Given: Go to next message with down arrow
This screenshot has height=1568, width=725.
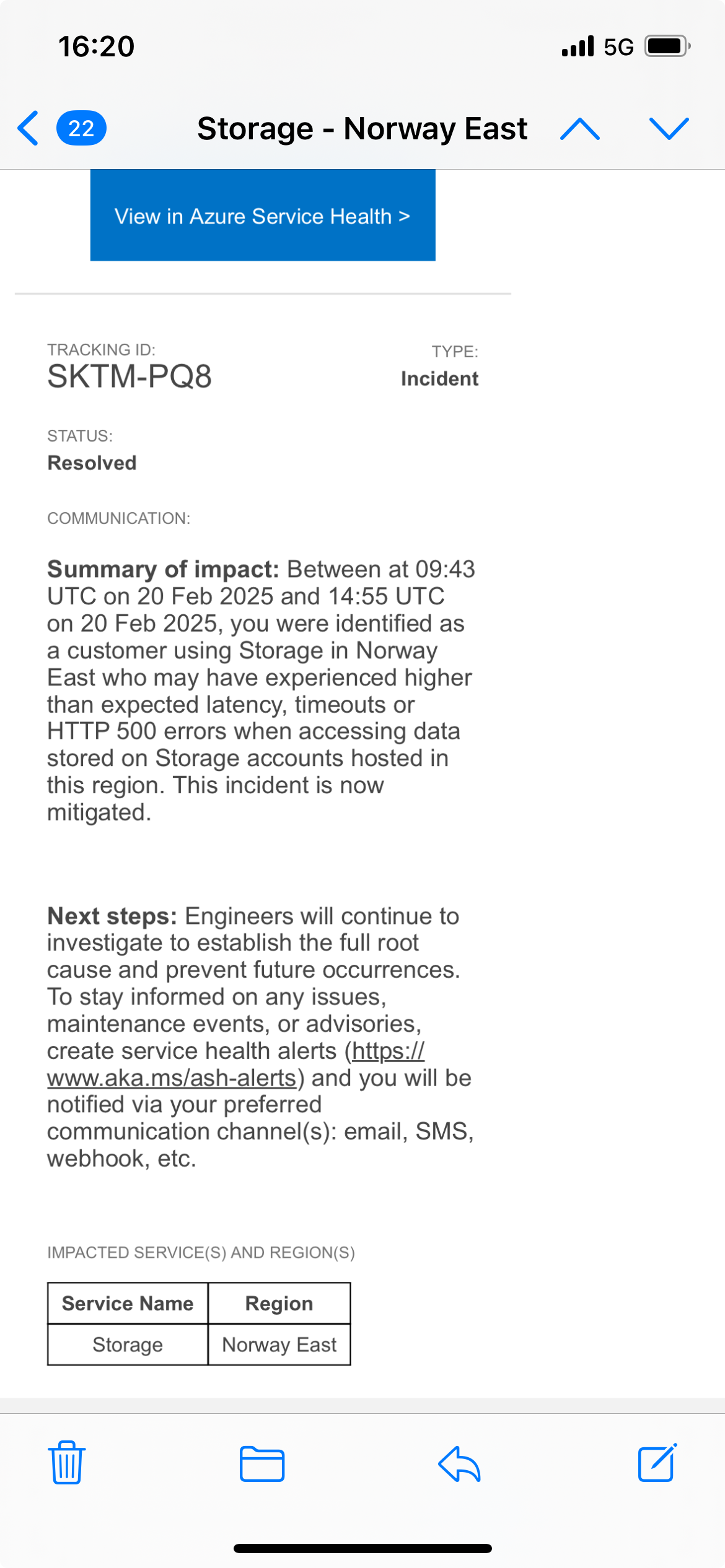Looking at the screenshot, I should pyautogui.click(x=669, y=128).
